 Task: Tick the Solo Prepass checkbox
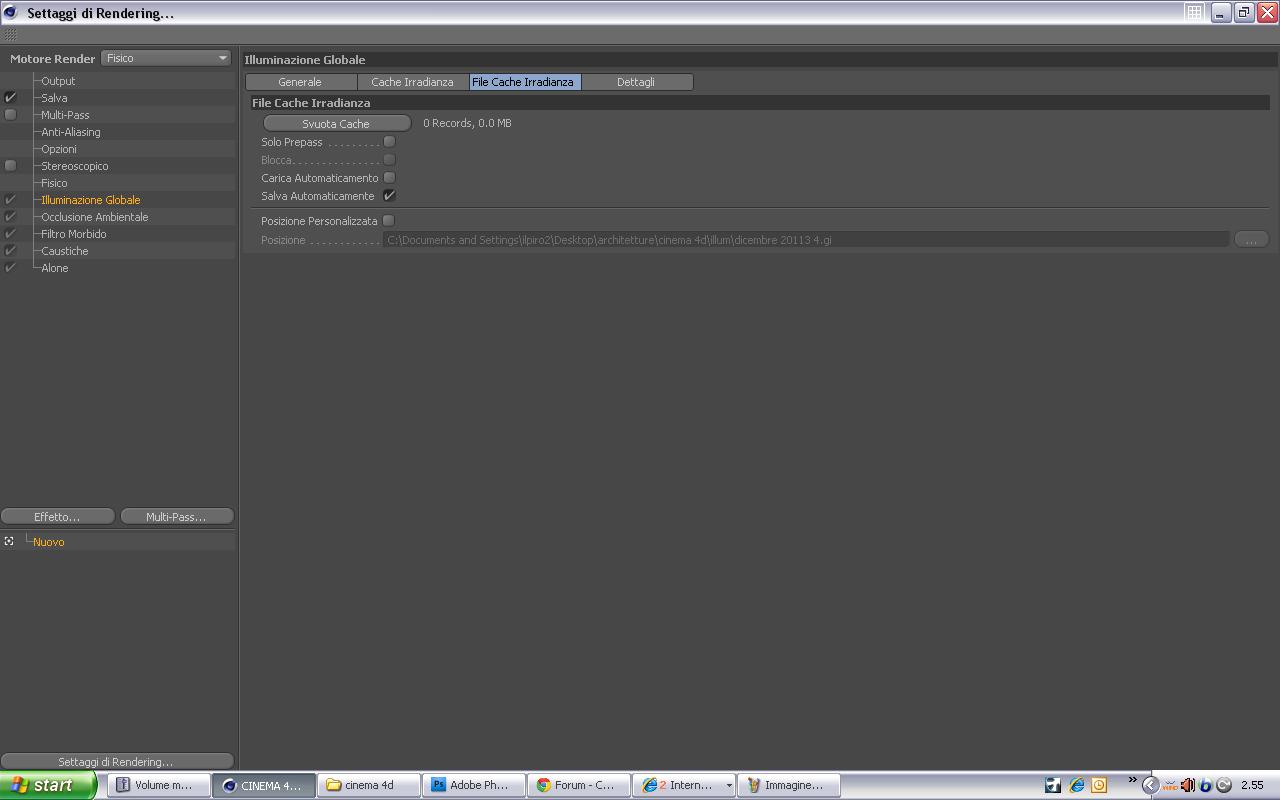click(389, 142)
